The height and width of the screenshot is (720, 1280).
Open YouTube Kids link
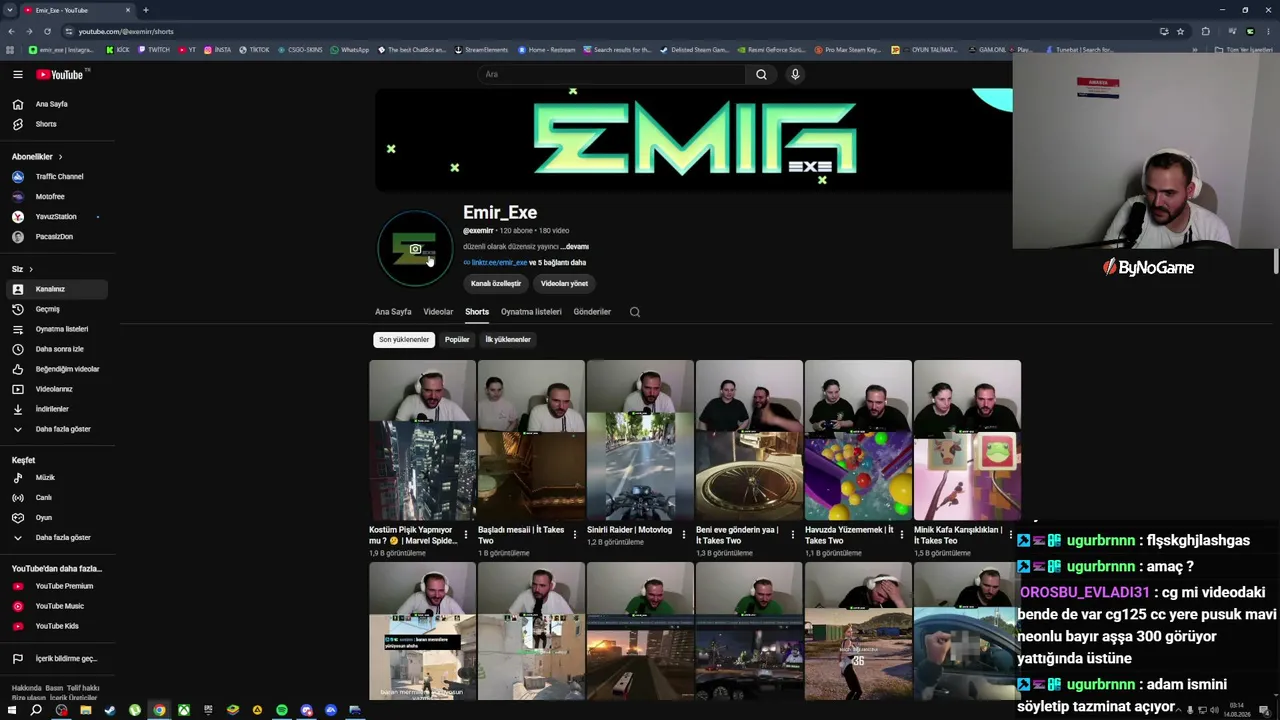pos(57,626)
